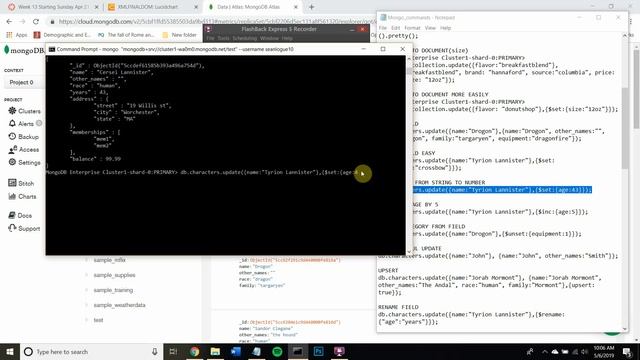The height and width of the screenshot is (360, 640).
Task: Open File Explorer from the taskbar
Action: (215, 351)
